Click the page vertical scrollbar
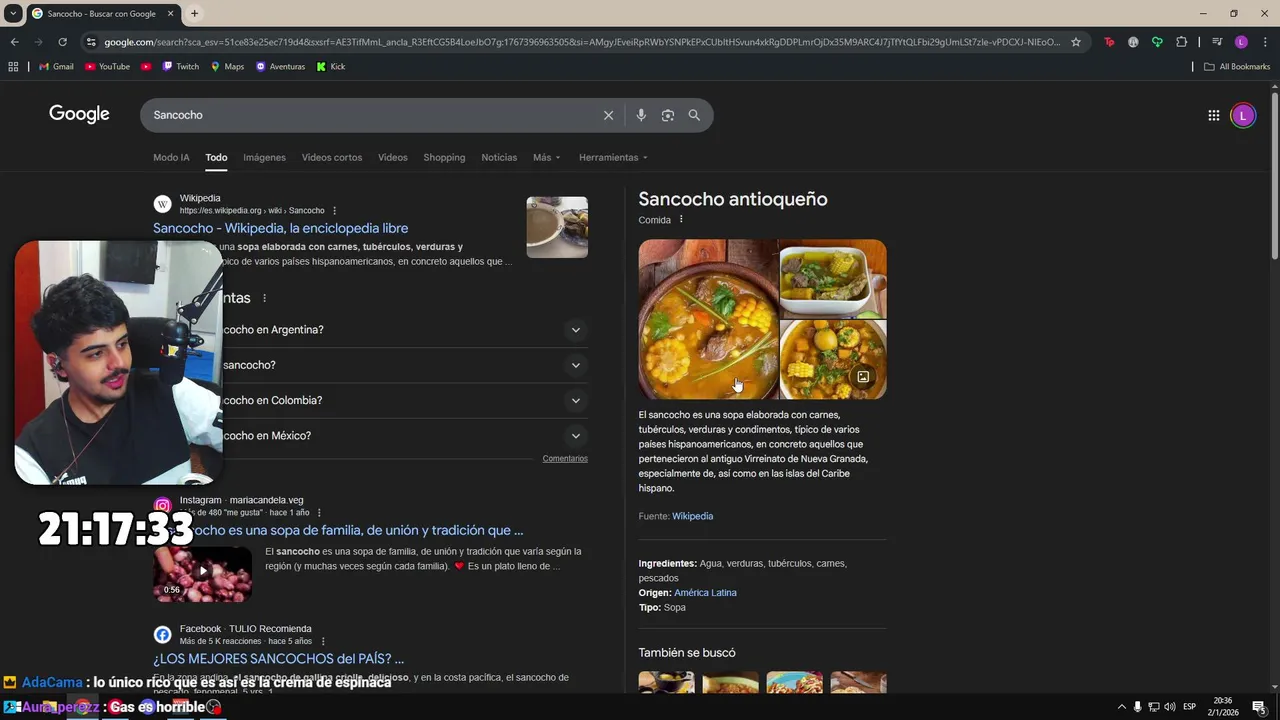This screenshot has width=1280, height=720. point(1274,175)
